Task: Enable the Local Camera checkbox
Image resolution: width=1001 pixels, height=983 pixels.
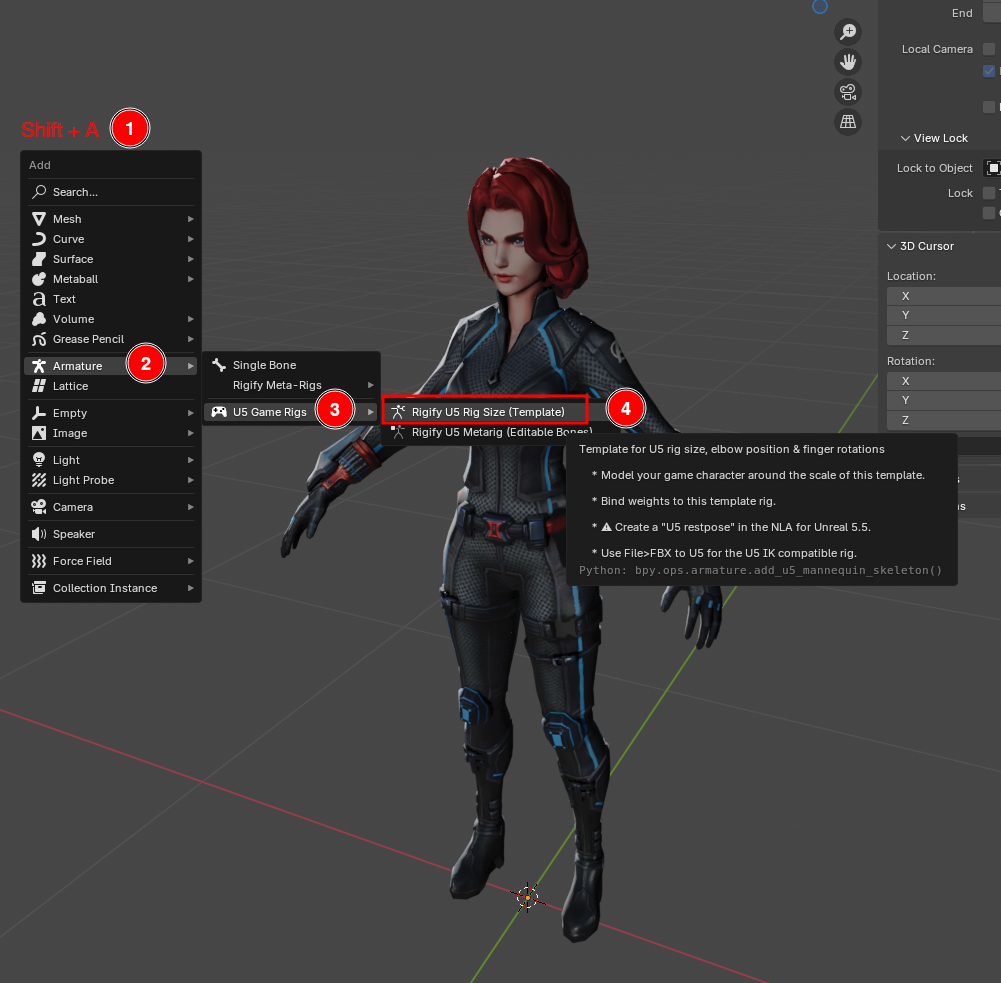Action: tap(988, 48)
